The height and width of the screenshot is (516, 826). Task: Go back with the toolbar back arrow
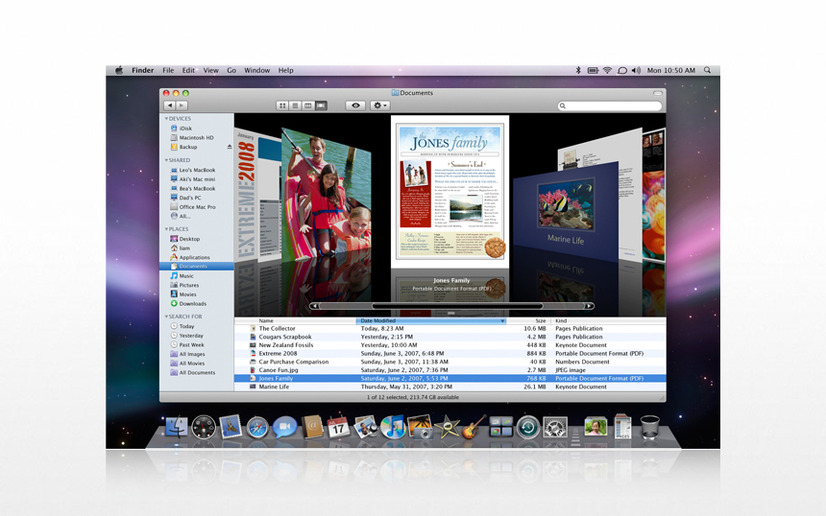click(170, 106)
